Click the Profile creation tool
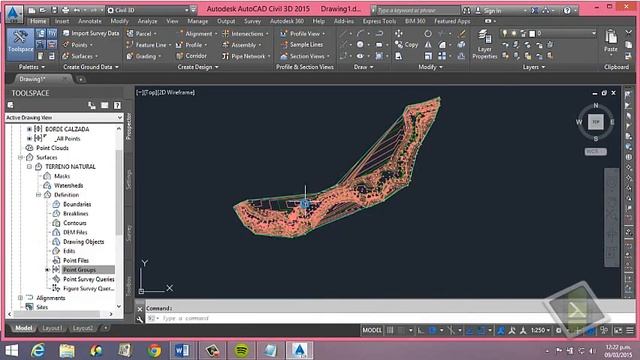 (x=192, y=45)
